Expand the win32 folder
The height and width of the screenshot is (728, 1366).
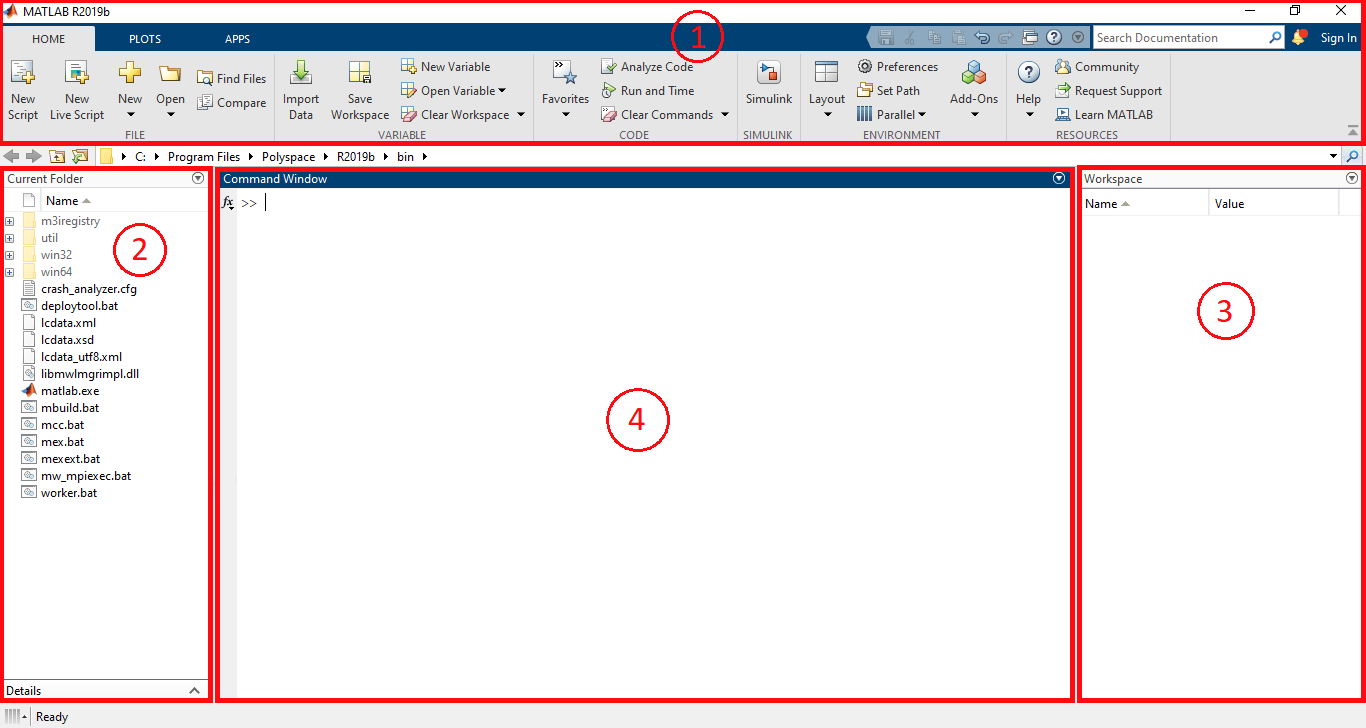[10, 255]
